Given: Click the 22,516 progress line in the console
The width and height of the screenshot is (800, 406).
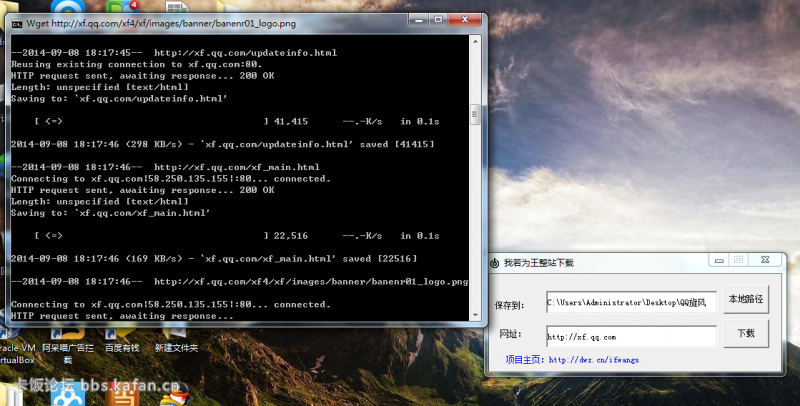Looking at the screenshot, I should (x=237, y=236).
